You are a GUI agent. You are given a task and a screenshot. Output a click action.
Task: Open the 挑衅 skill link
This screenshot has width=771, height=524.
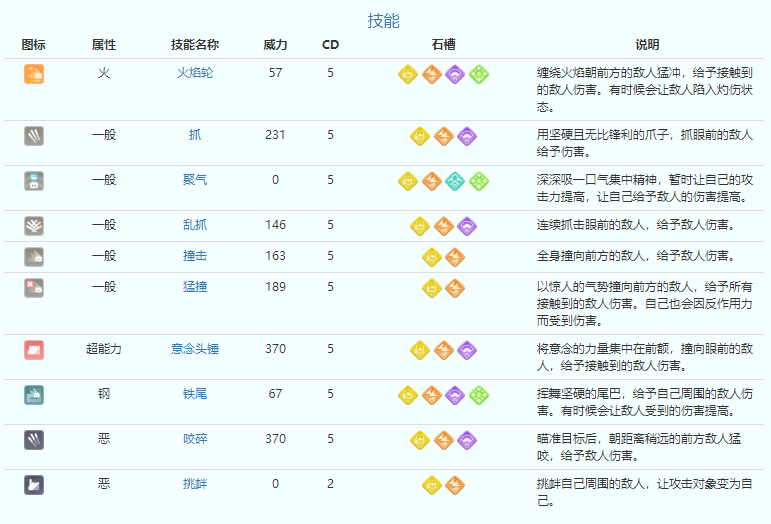(x=195, y=484)
